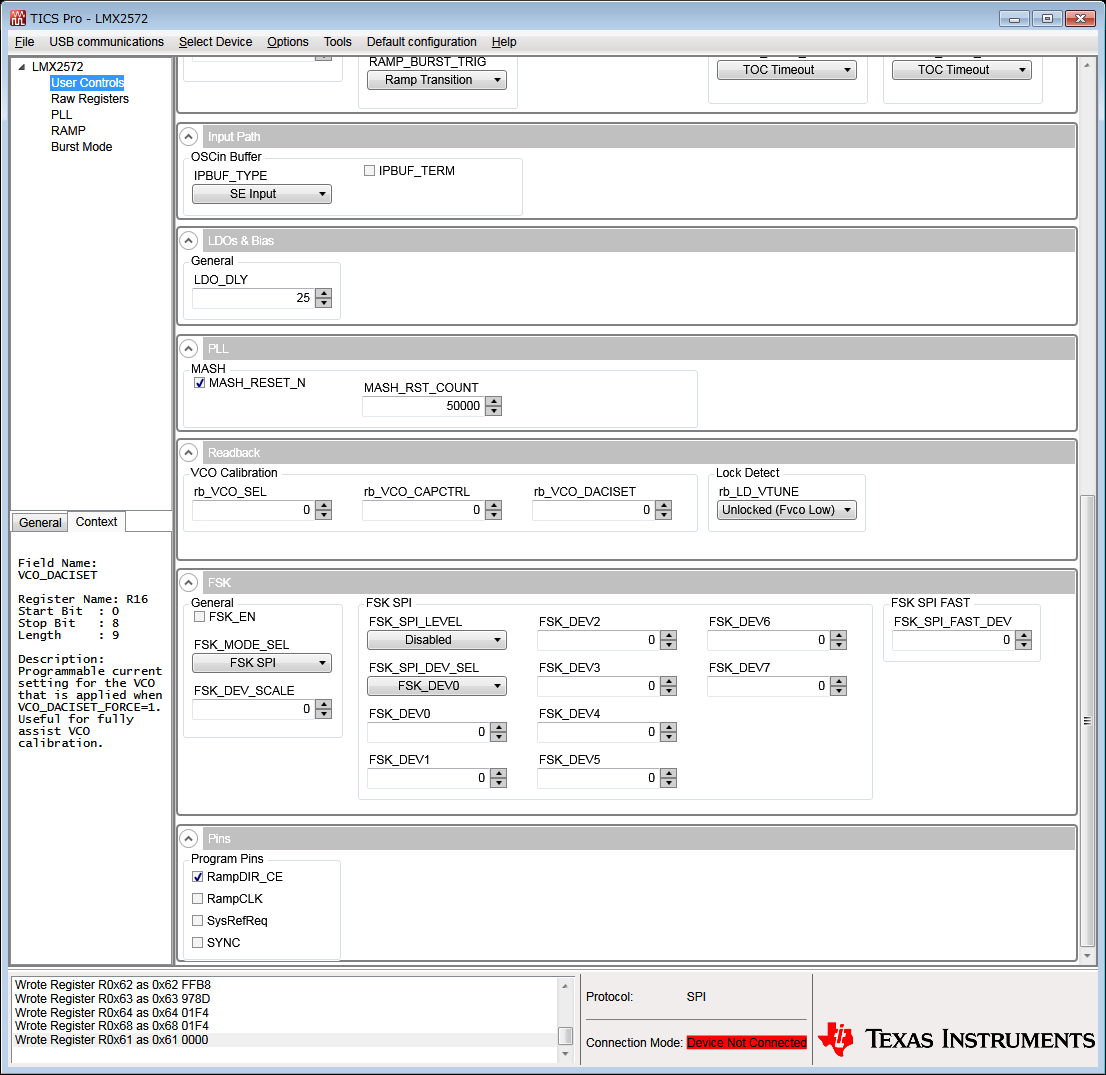Enable the FSK_EN checkbox
Image resolution: width=1106 pixels, height=1075 pixels.
coord(200,617)
